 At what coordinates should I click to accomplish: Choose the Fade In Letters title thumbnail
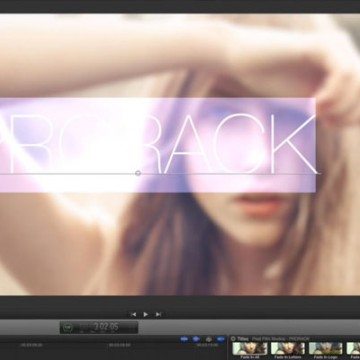click(288, 348)
